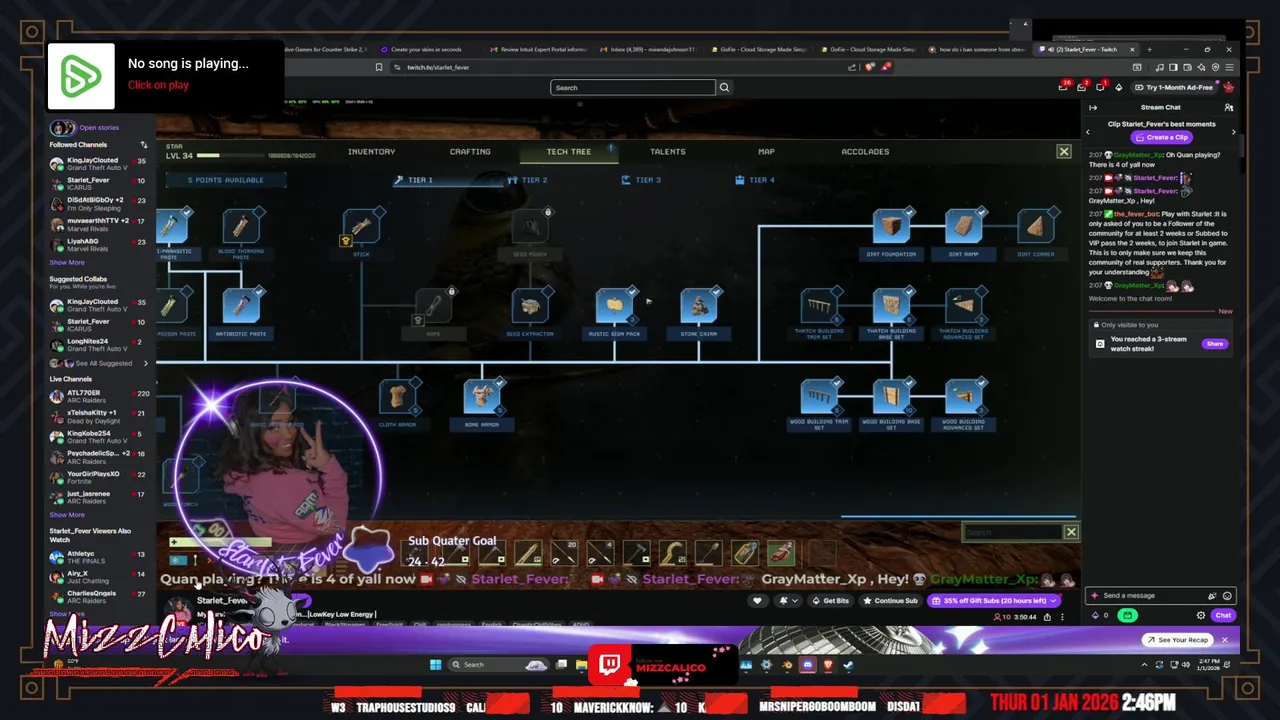Click the See Your Recap button
This screenshot has height=720, width=1280.
pos(1177,640)
